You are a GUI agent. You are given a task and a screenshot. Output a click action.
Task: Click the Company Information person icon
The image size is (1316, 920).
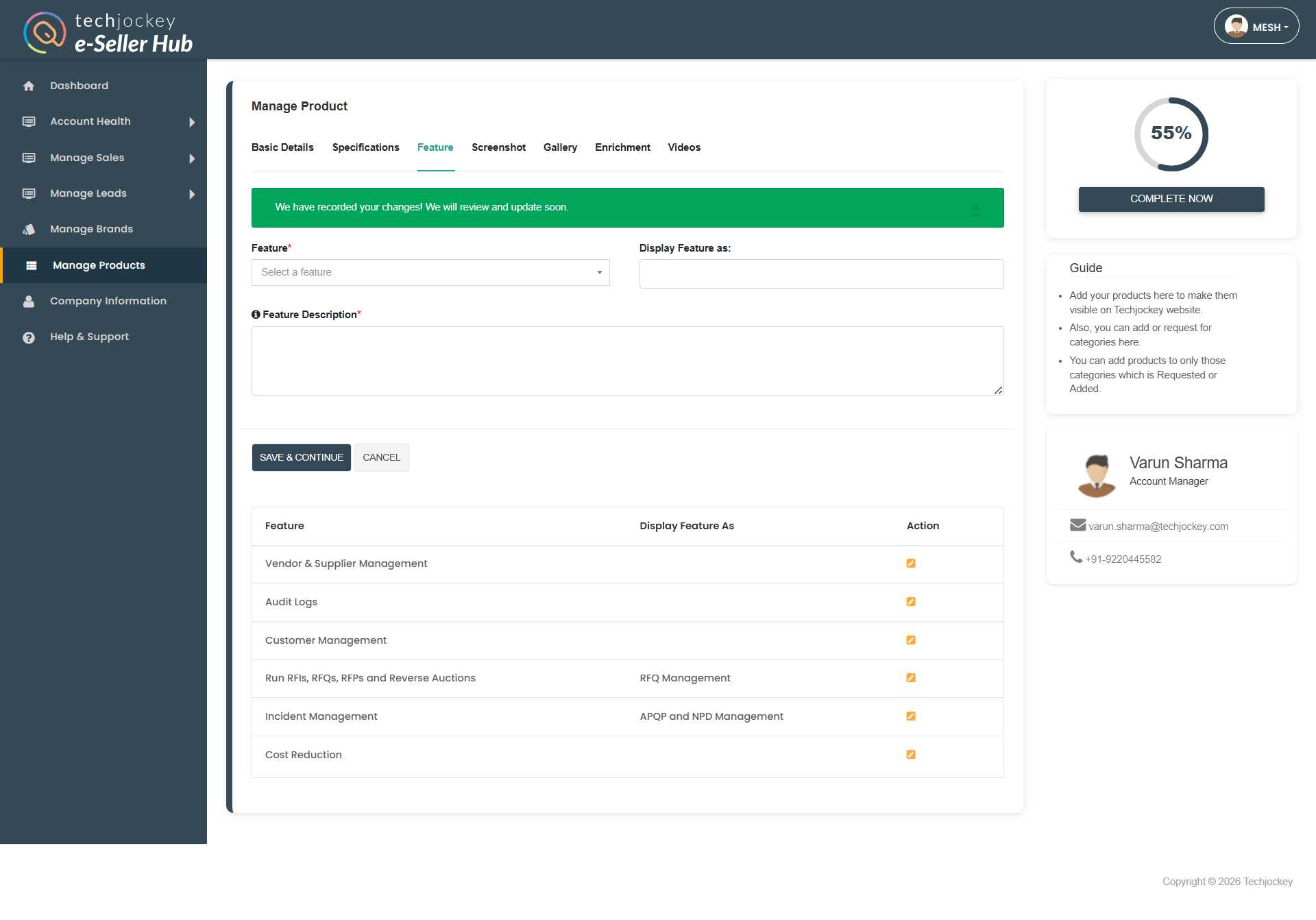(29, 301)
